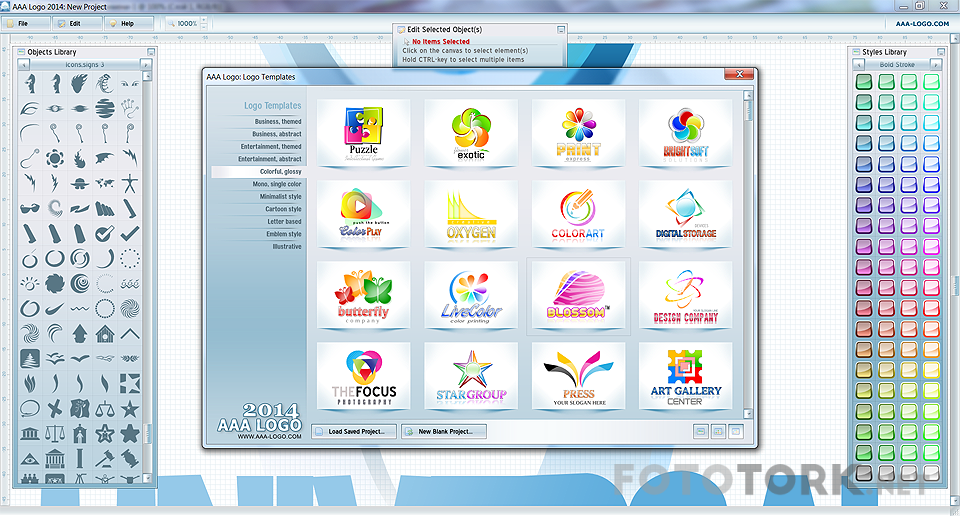Select the Business, themed template category

click(x=278, y=122)
